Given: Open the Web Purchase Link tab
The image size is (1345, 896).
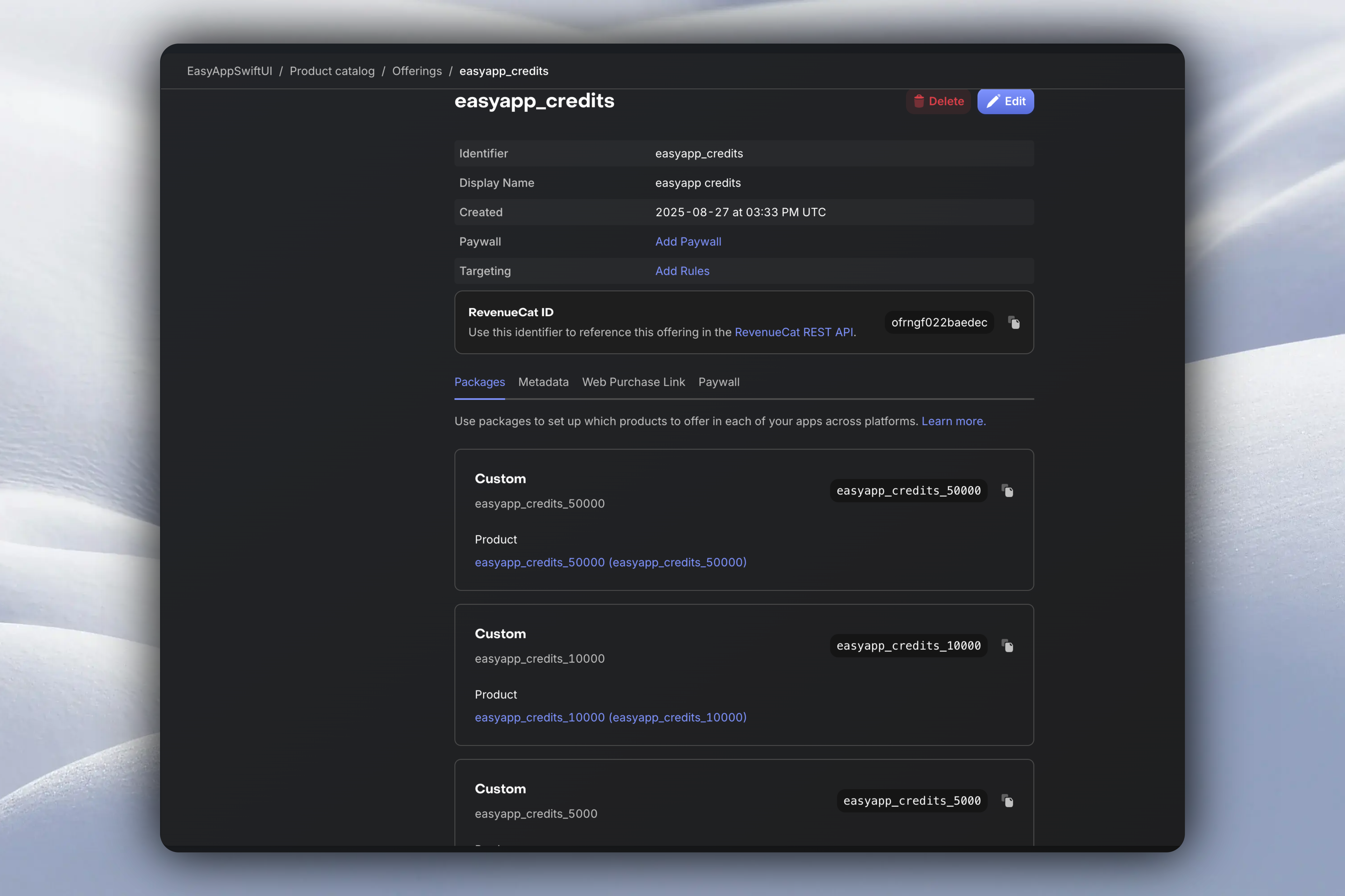Looking at the screenshot, I should 633,382.
